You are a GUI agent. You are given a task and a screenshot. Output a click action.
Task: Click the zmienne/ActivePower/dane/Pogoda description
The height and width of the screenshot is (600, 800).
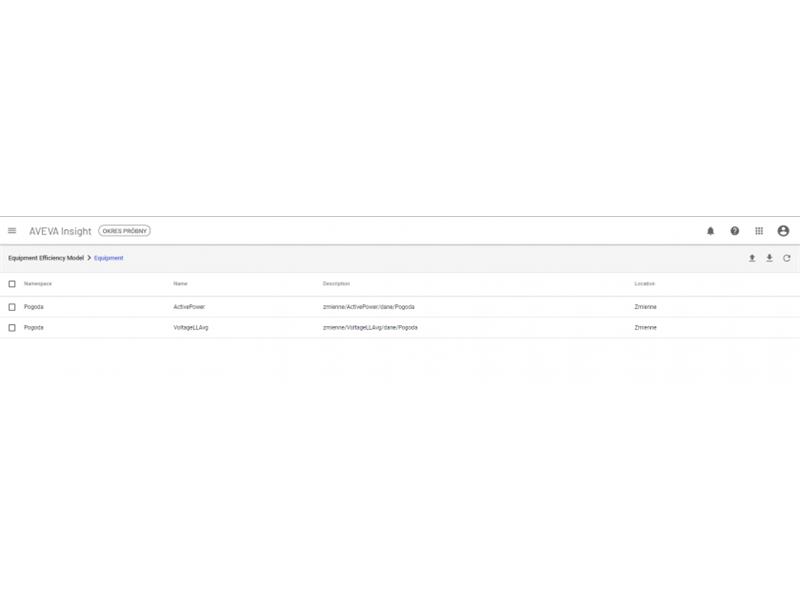pos(368,307)
